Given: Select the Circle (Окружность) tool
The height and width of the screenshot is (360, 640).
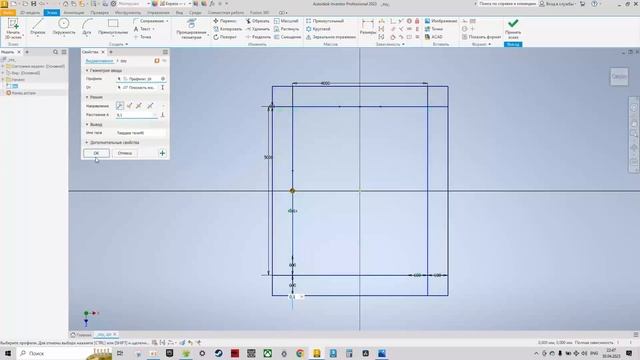Looking at the screenshot, I should coord(64,27).
